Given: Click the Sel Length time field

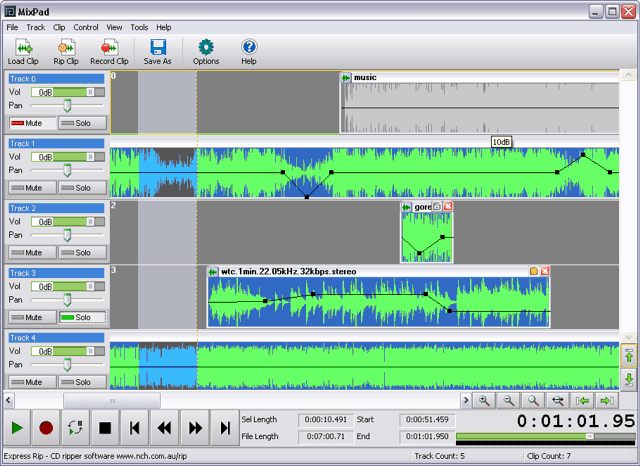Looking at the screenshot, I should pos(326,419).
